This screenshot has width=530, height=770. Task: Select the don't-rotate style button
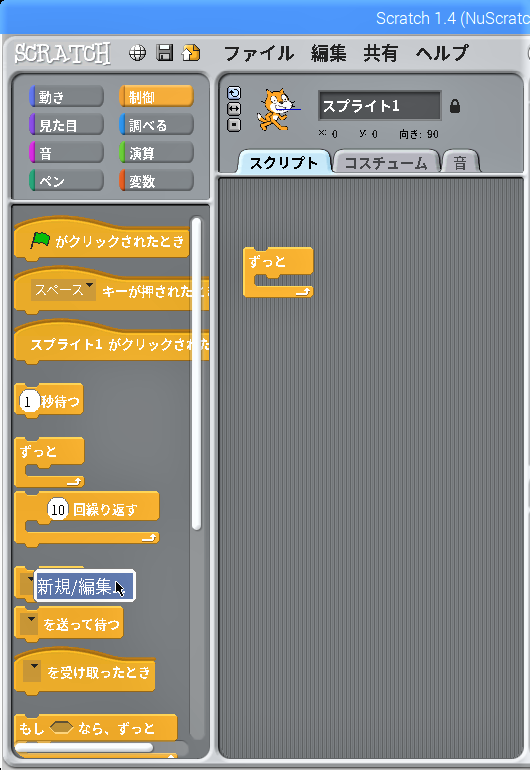pyautogui.click(x=234, y=125)
